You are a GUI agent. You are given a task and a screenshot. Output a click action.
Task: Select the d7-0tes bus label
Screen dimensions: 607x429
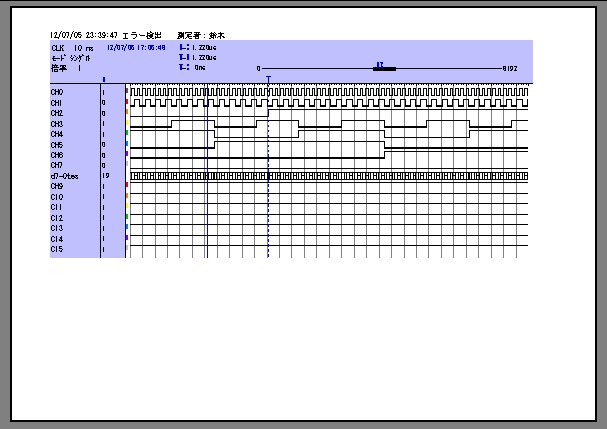pyautogui.click(x=64, y=176)
